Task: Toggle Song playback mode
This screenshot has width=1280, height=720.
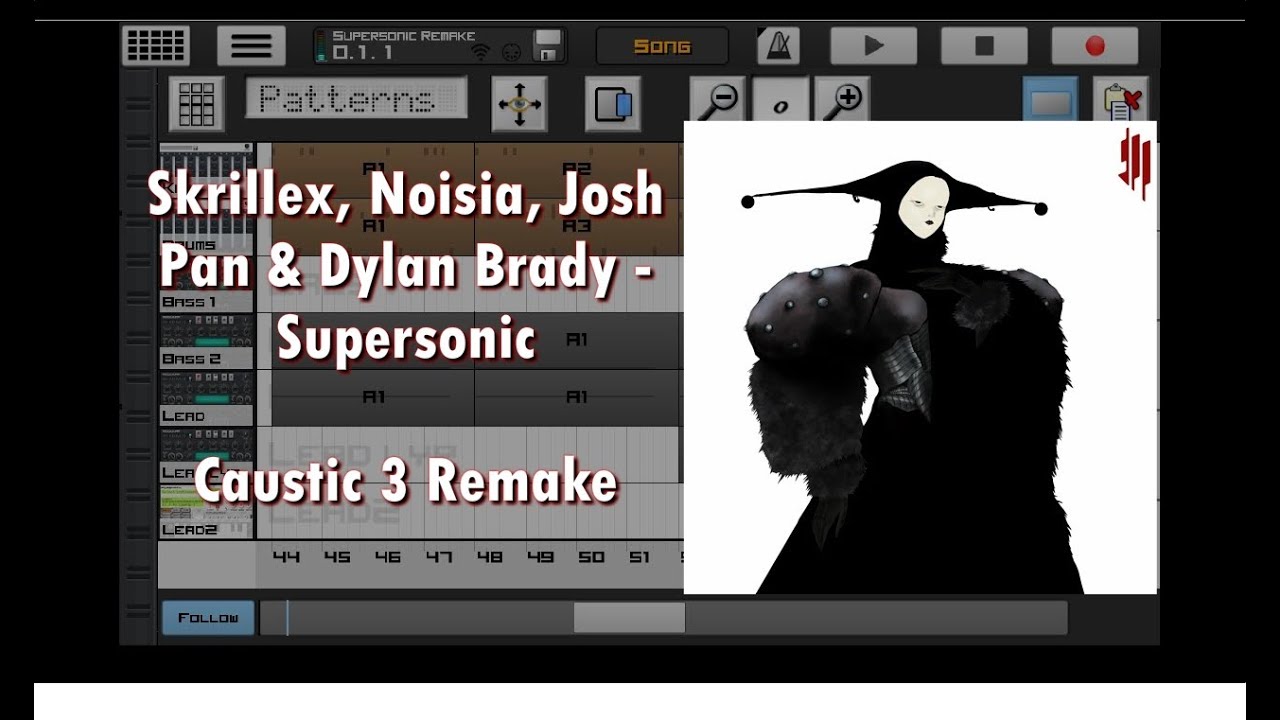Action: [662, 46]
